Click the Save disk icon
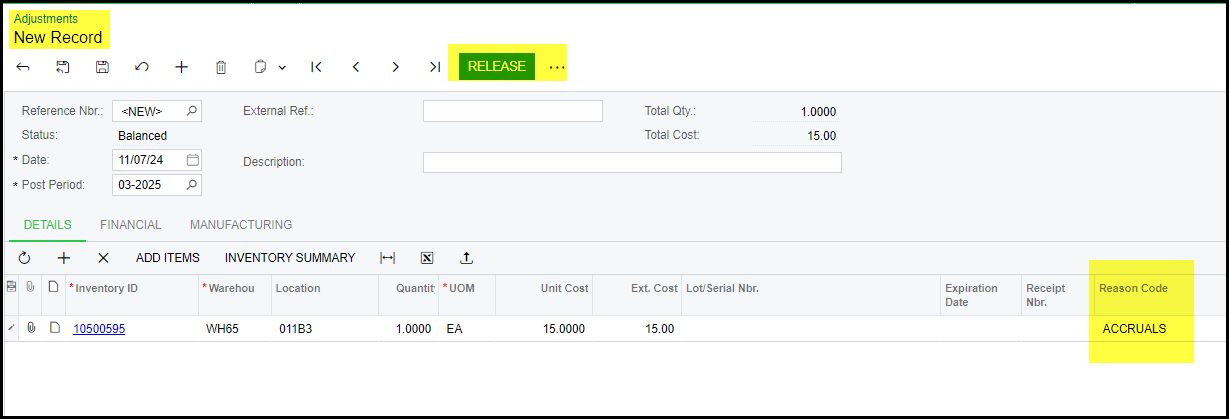Image resolution: width=1229 pixels, height=419 pixels. (x=102, y=67)
